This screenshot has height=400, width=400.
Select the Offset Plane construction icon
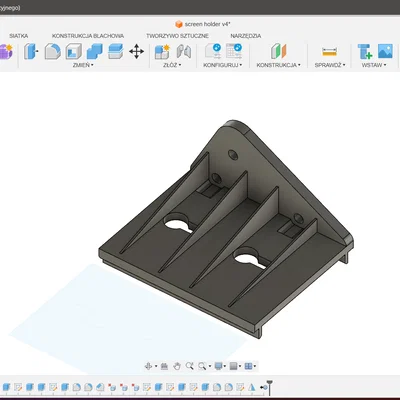click(x=279, y=51)
